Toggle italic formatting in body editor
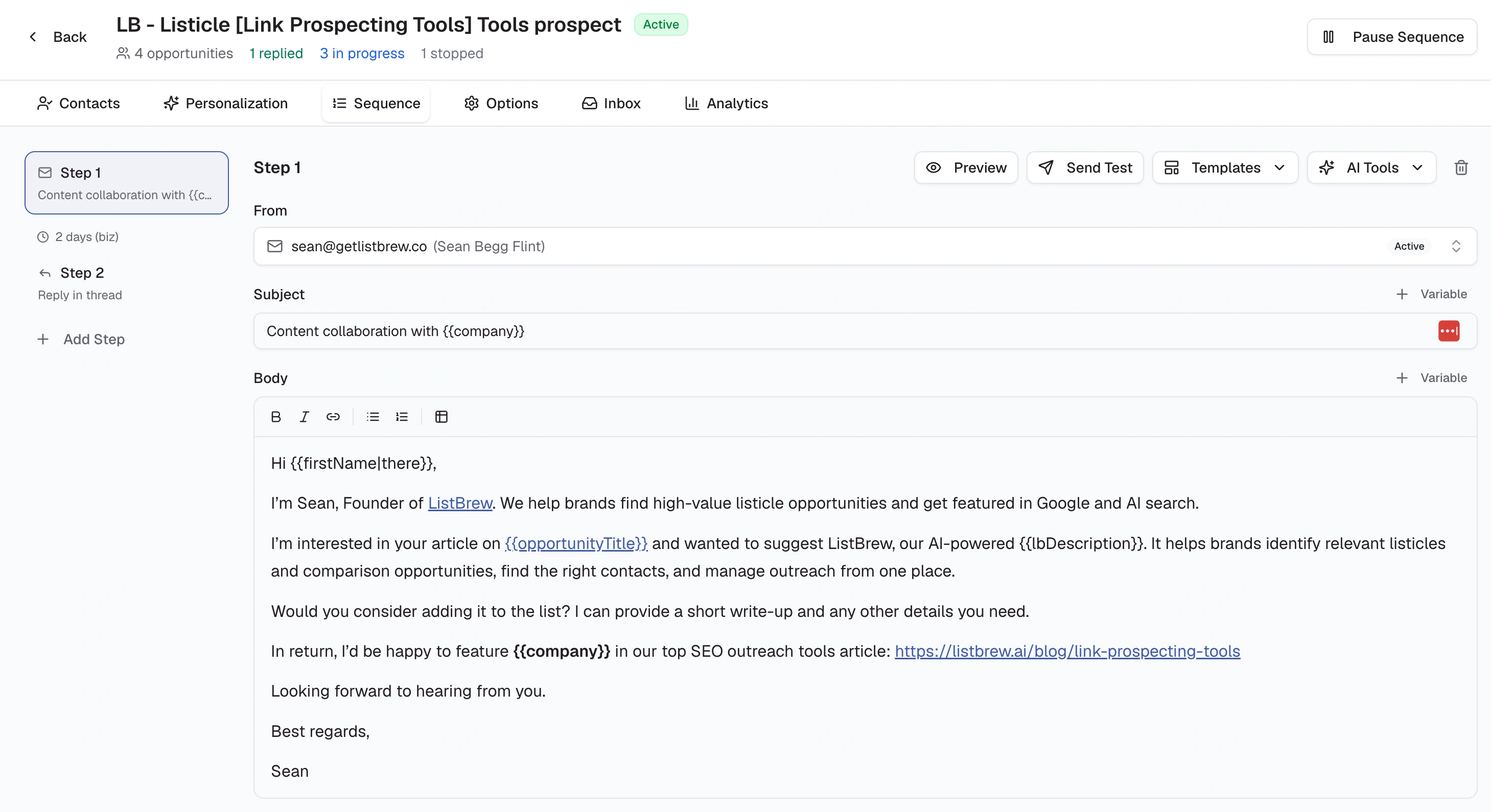This screenshot has width=1491, height=812. [304, 416]
